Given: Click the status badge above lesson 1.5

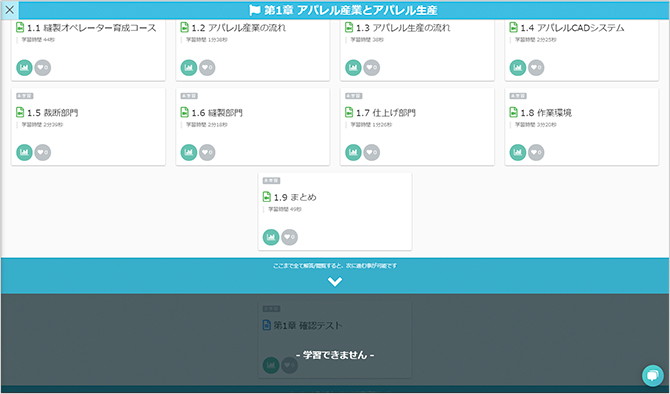Looking at the screenshot, I should (x=24, y=96).
